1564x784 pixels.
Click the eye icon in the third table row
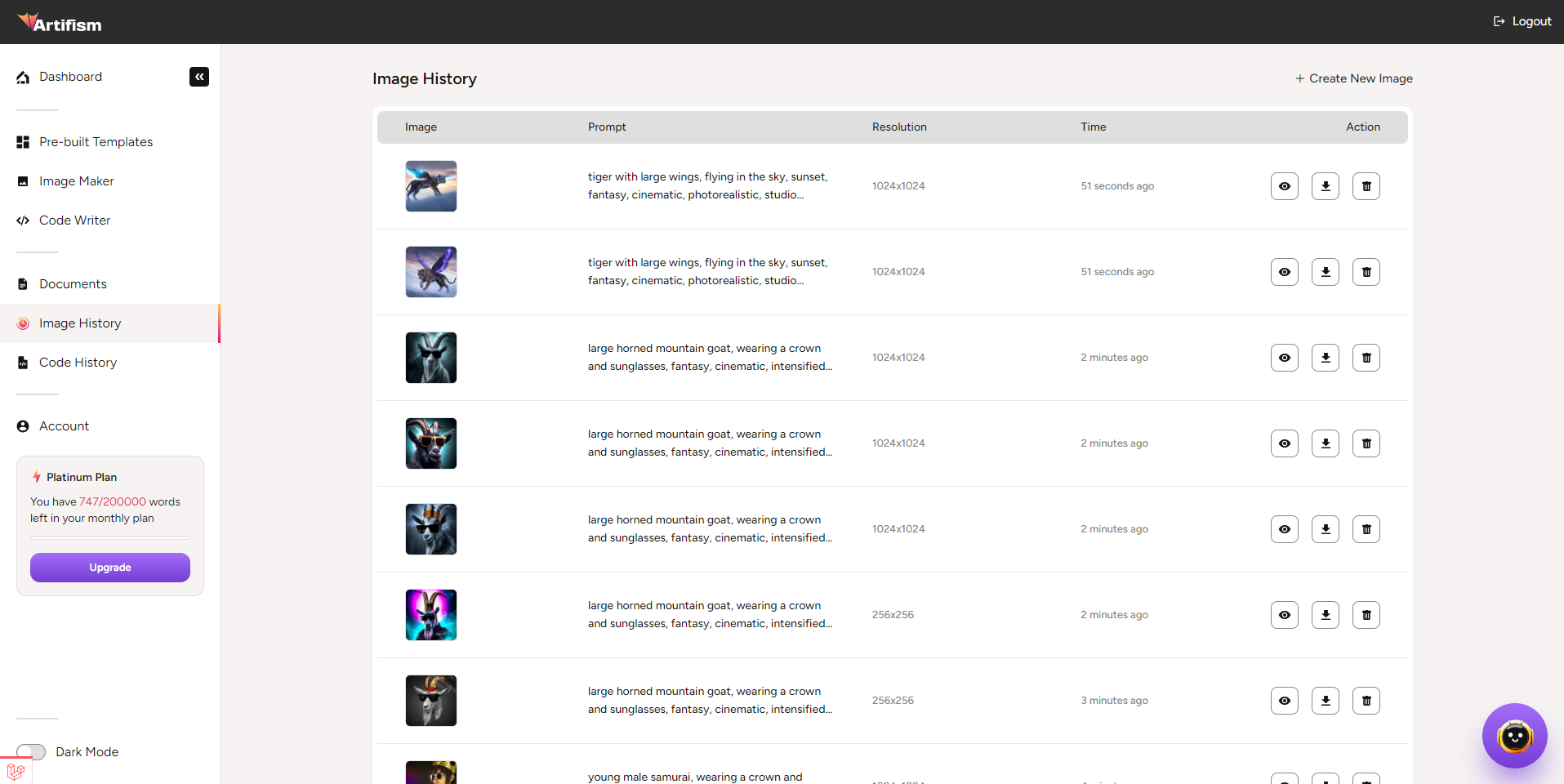(1285, 358)
